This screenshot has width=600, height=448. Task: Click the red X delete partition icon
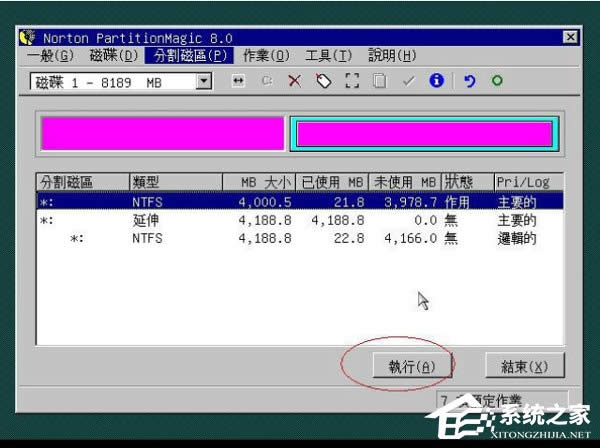pyautogui.click(x=295, y=81)
